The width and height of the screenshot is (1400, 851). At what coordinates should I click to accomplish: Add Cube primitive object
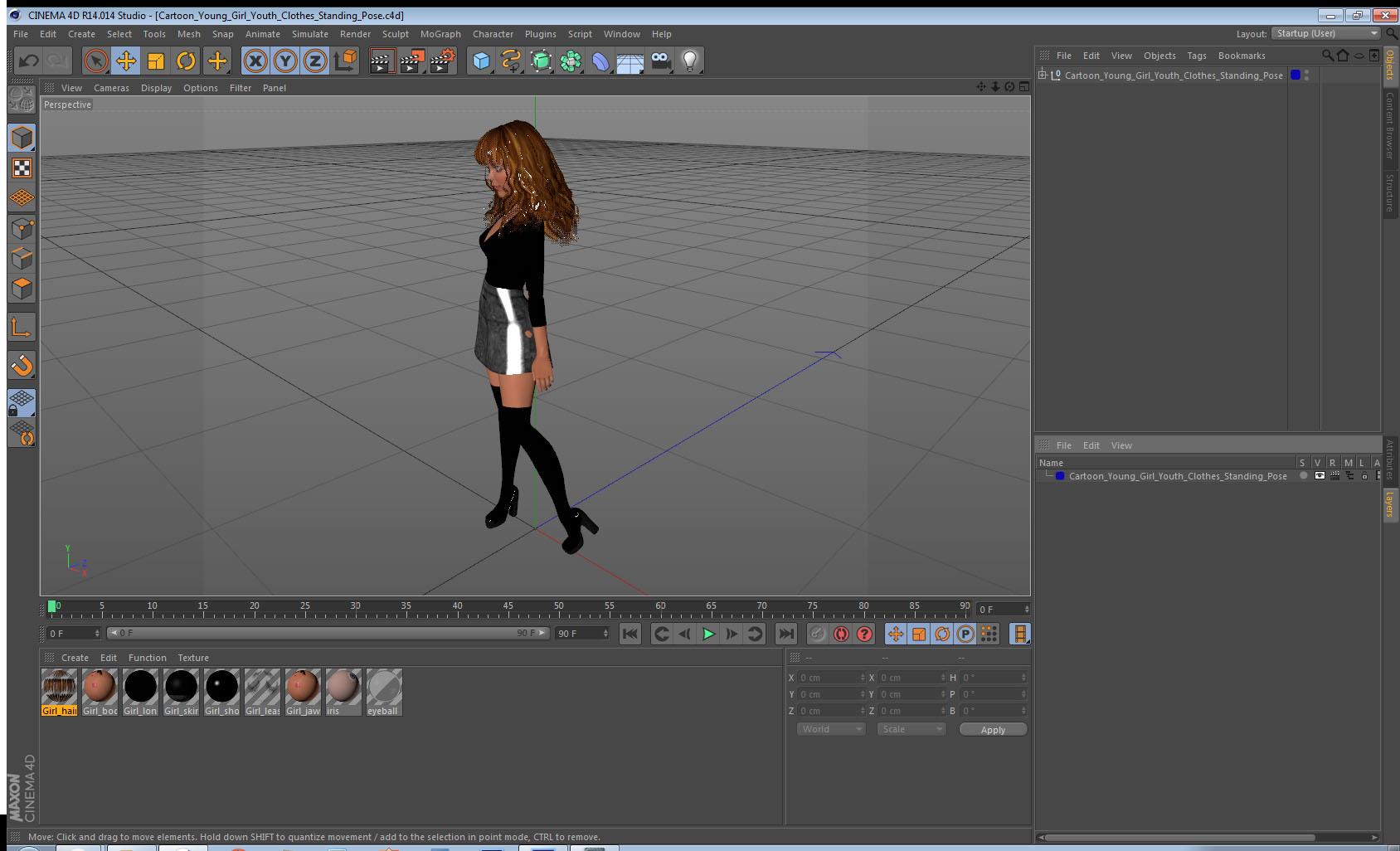pyautogui.click(x=481, y=61)
